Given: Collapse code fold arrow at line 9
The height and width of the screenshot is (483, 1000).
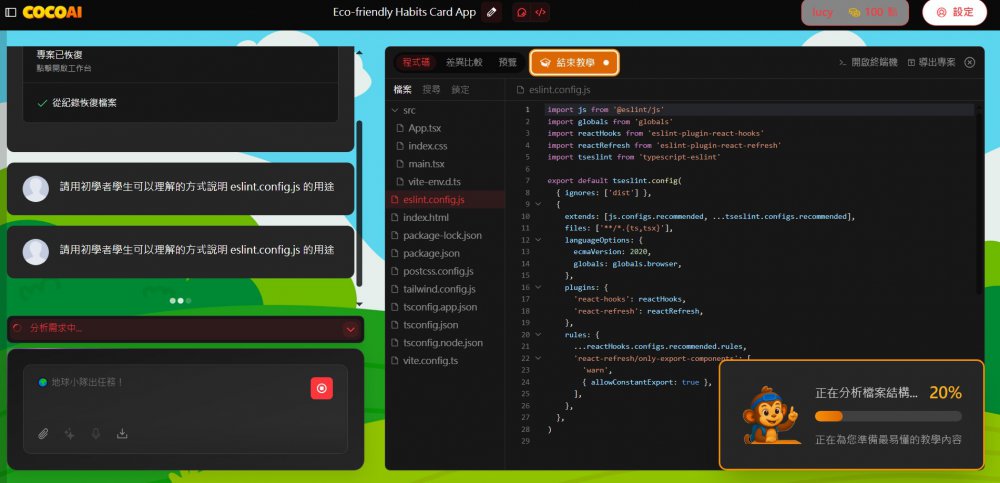Looking at the screenshot, I should pos(539,203).
